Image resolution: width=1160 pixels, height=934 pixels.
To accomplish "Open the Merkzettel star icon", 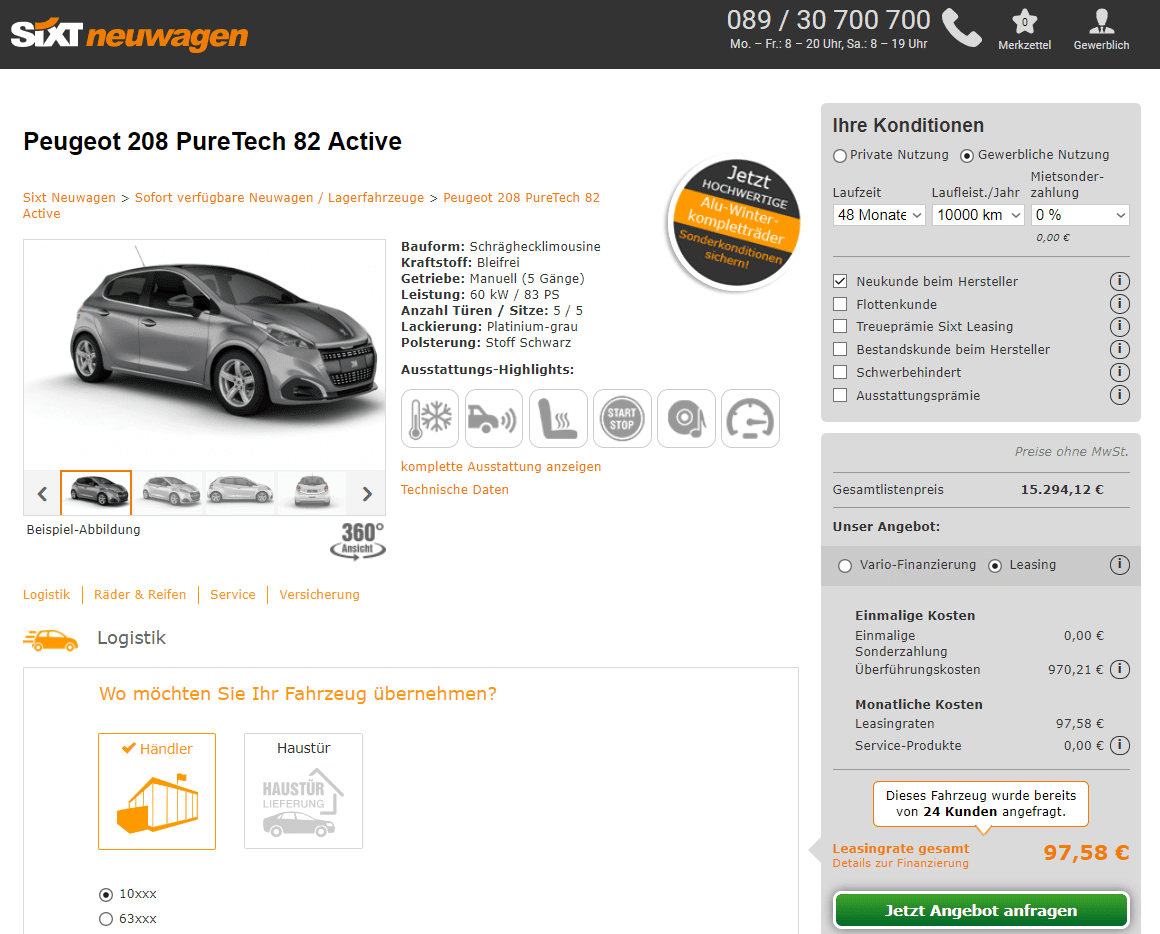I will (x=1024, y=21).
